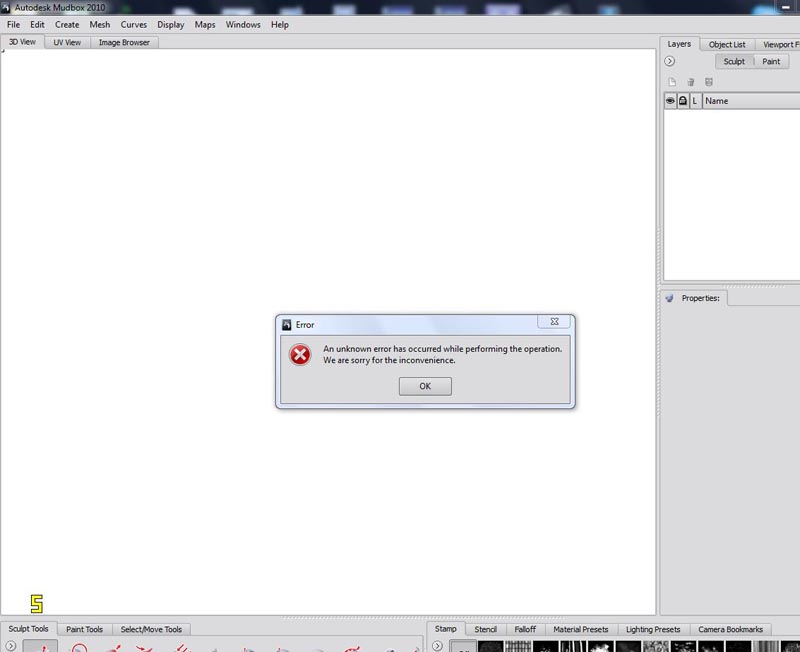
Task: Click the Error dialog title bar icon
Action: (x=287, y=325)
